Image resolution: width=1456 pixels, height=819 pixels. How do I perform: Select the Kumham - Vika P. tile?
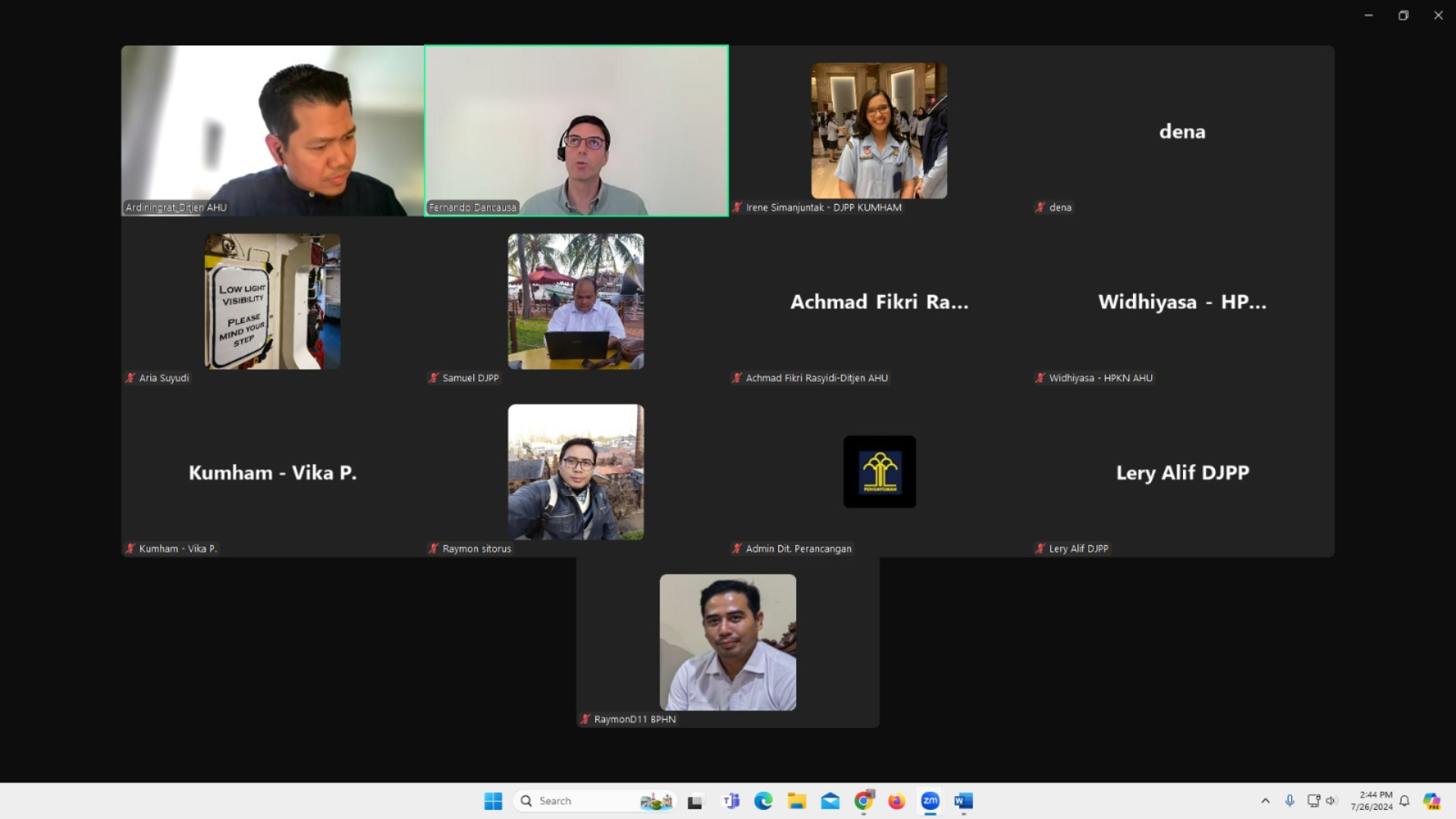(x=272, y=472)
